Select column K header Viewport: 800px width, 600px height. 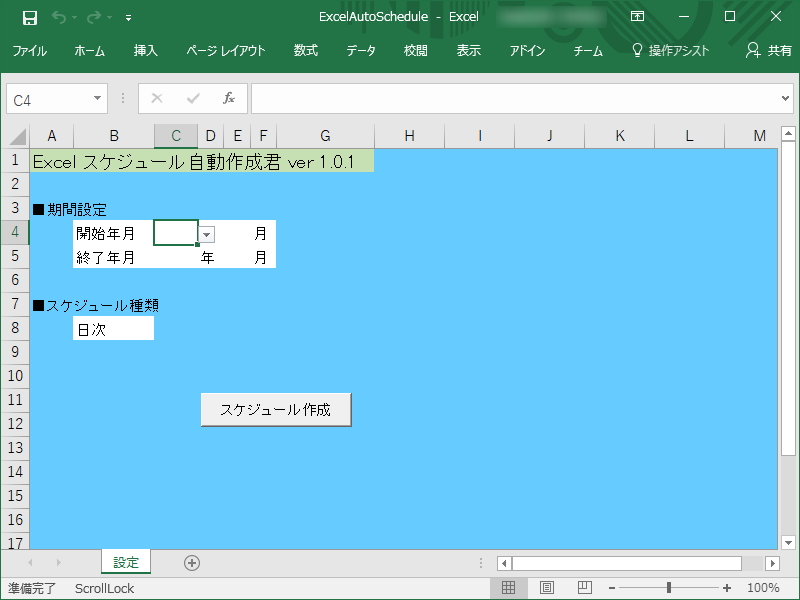(619, 136)
